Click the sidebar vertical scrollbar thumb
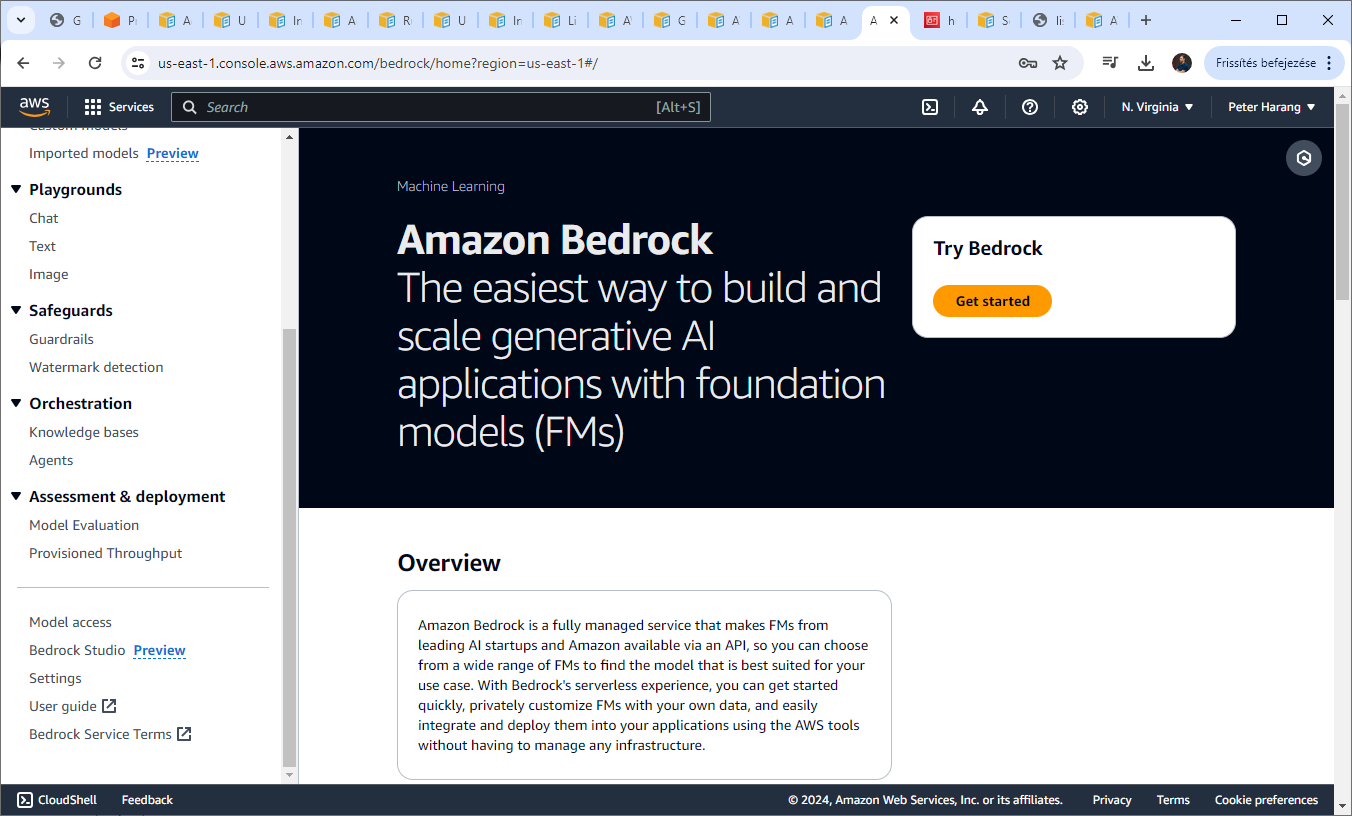Image resolution: width=1352 pixels, height=816 pixels. [x=290, y=546]
